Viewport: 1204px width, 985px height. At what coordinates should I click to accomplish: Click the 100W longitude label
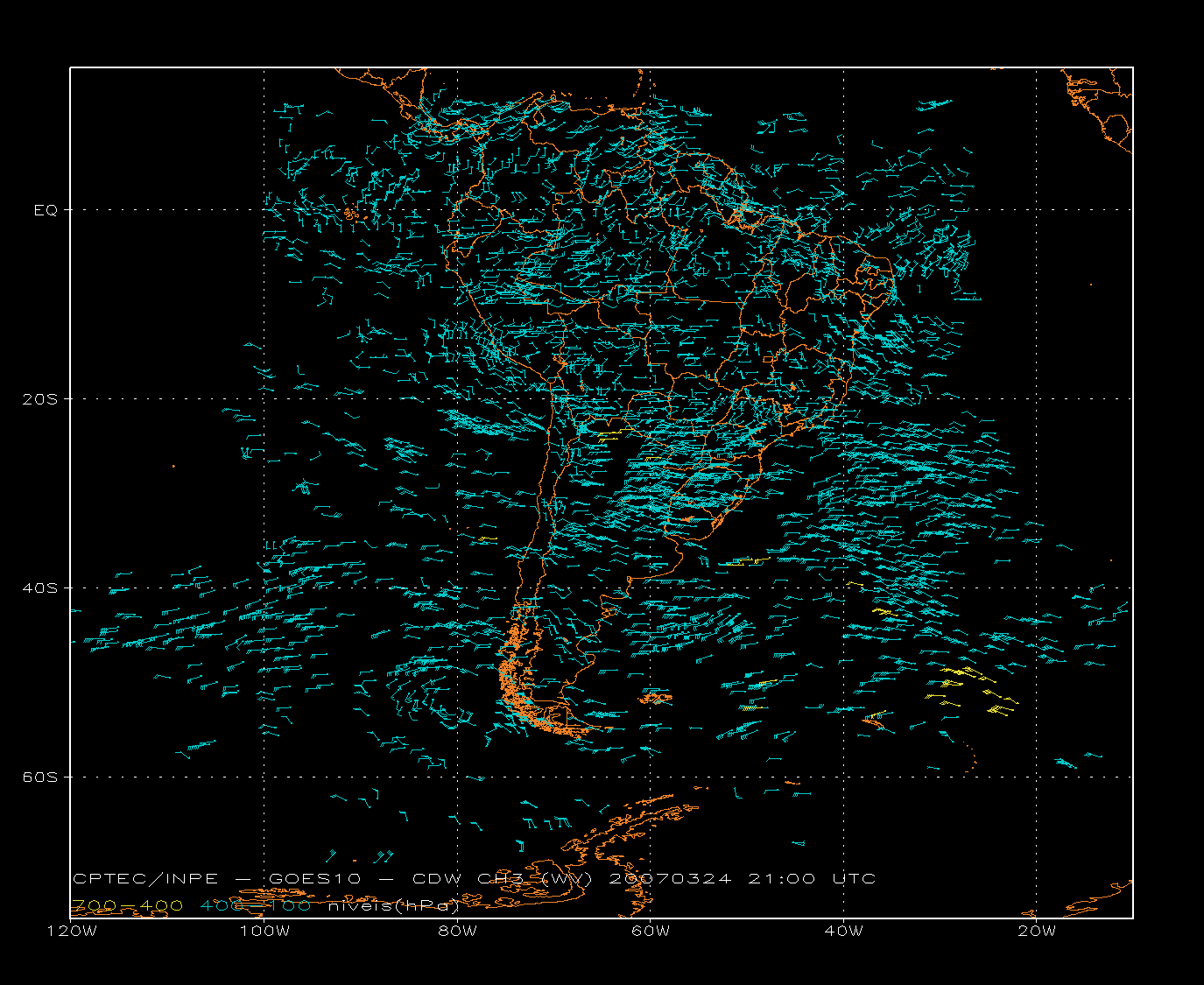264,931
